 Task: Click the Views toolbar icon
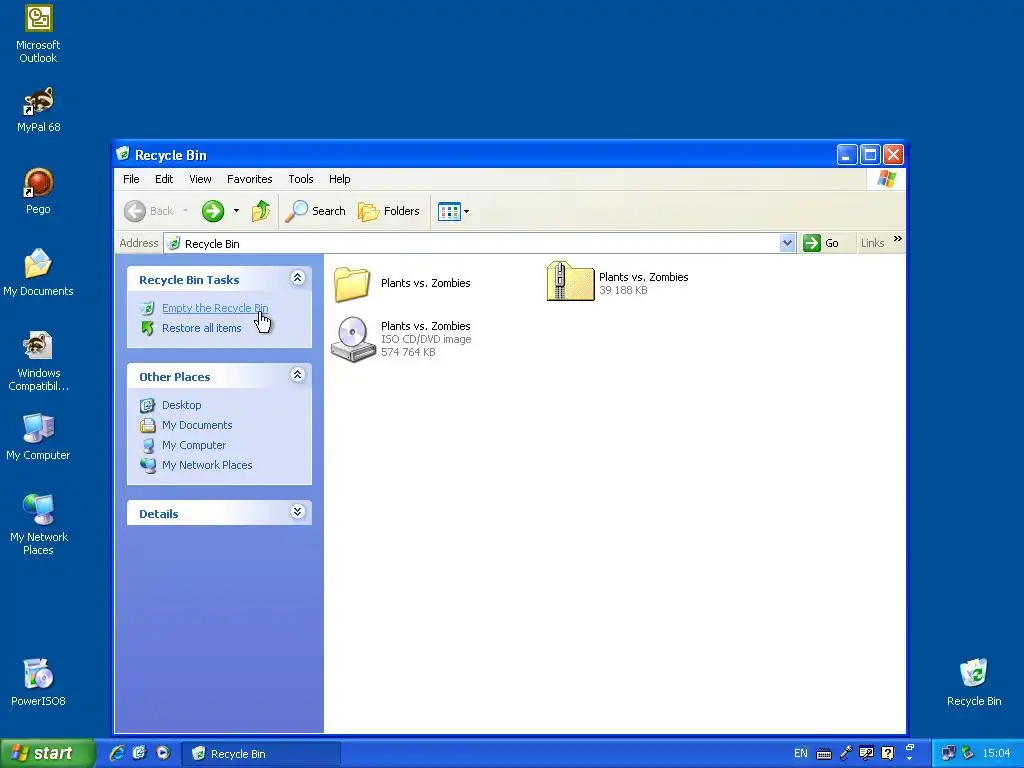[x=449, y=212]
